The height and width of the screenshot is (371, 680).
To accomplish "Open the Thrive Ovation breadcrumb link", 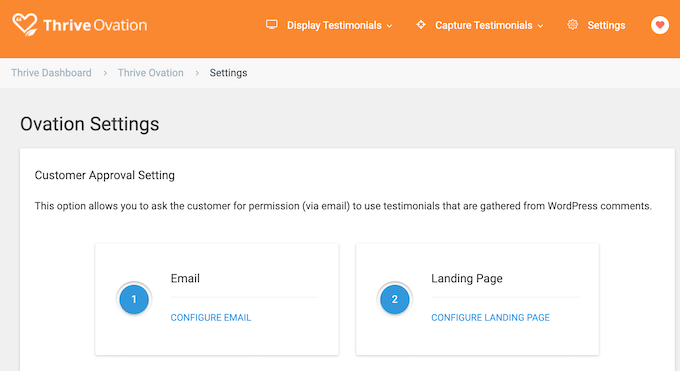I will coord(150,73).
